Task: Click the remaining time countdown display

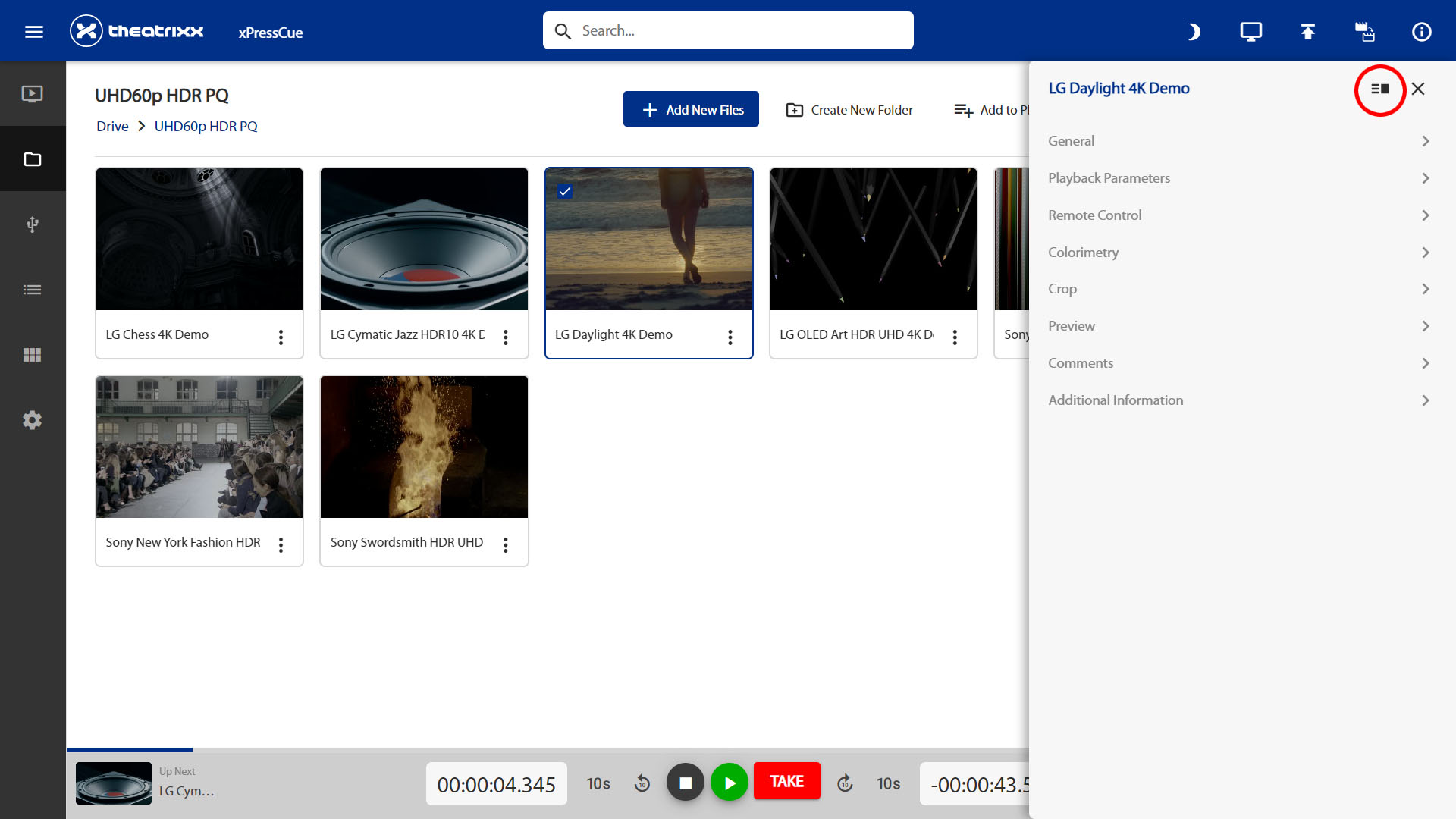Action: click(975, 784)
